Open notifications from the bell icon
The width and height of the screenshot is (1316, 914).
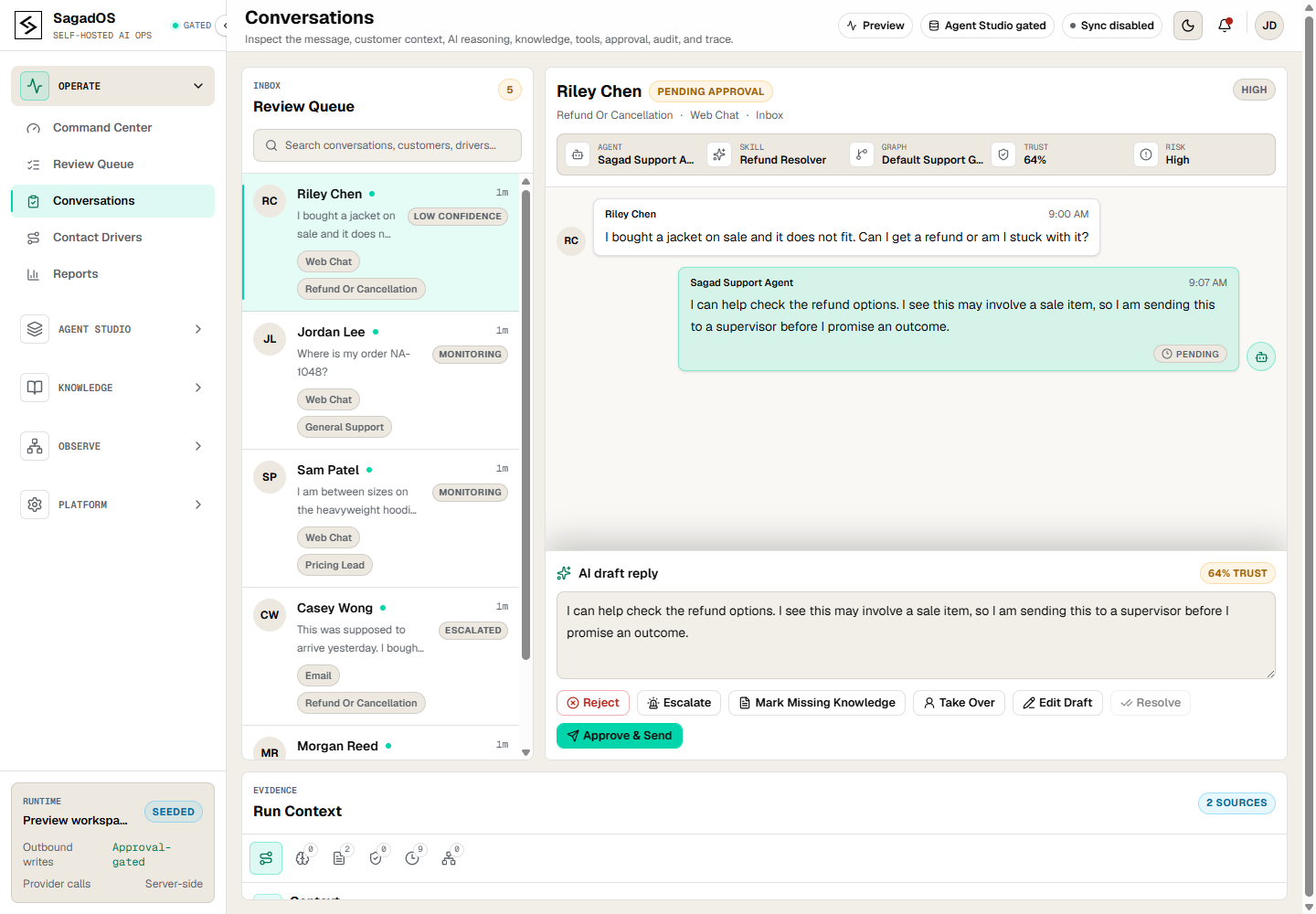(1225, 26)
